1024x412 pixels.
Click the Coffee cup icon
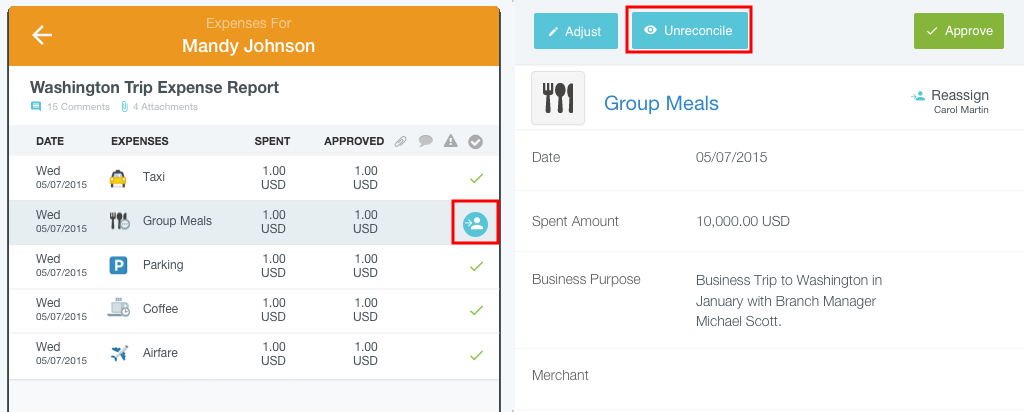pos(118,308)
